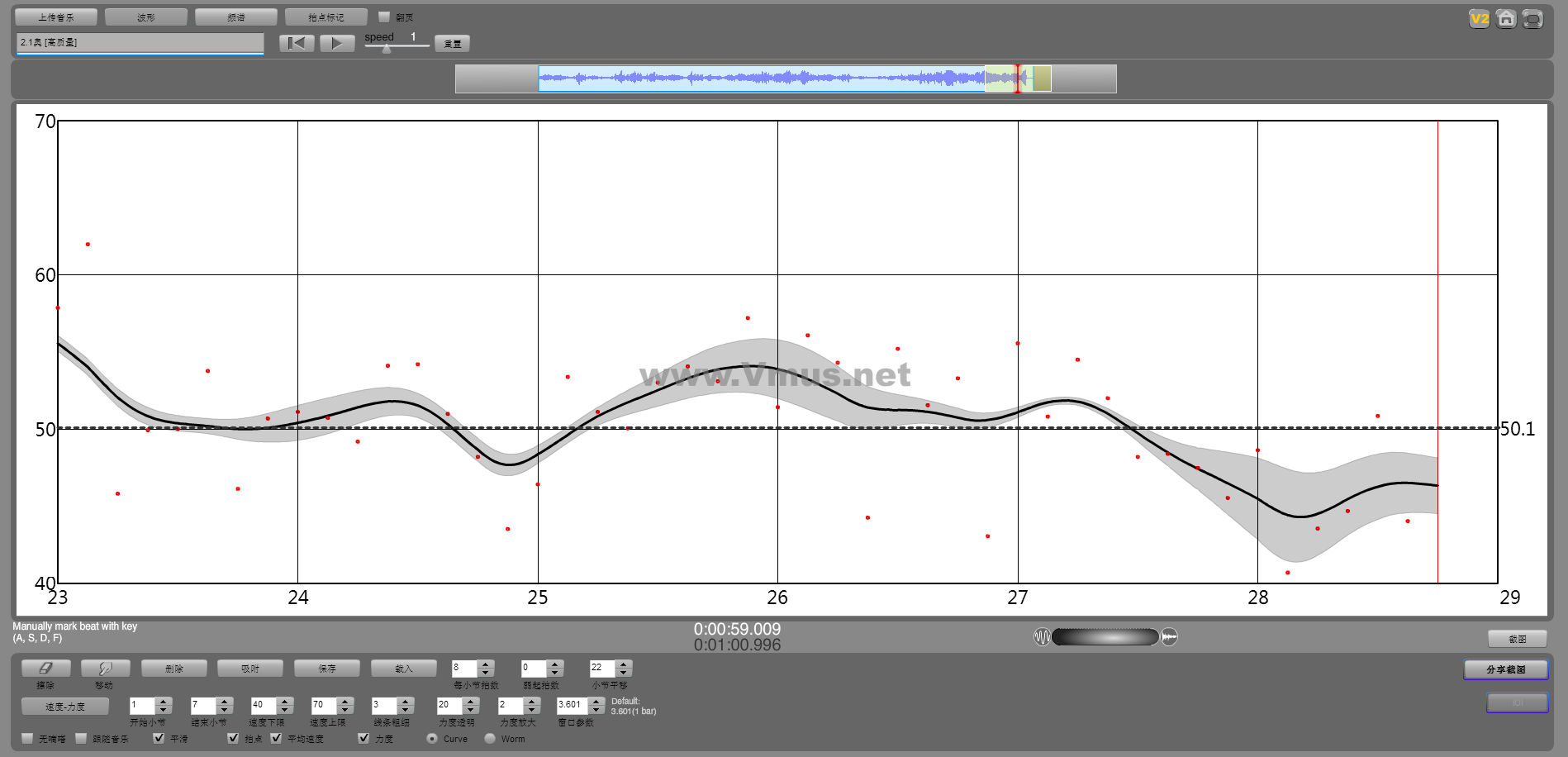Select the eraser (擦除) tool
Image resolution: width=1568 pixels, height=757 pixels.
click(45, 668)
